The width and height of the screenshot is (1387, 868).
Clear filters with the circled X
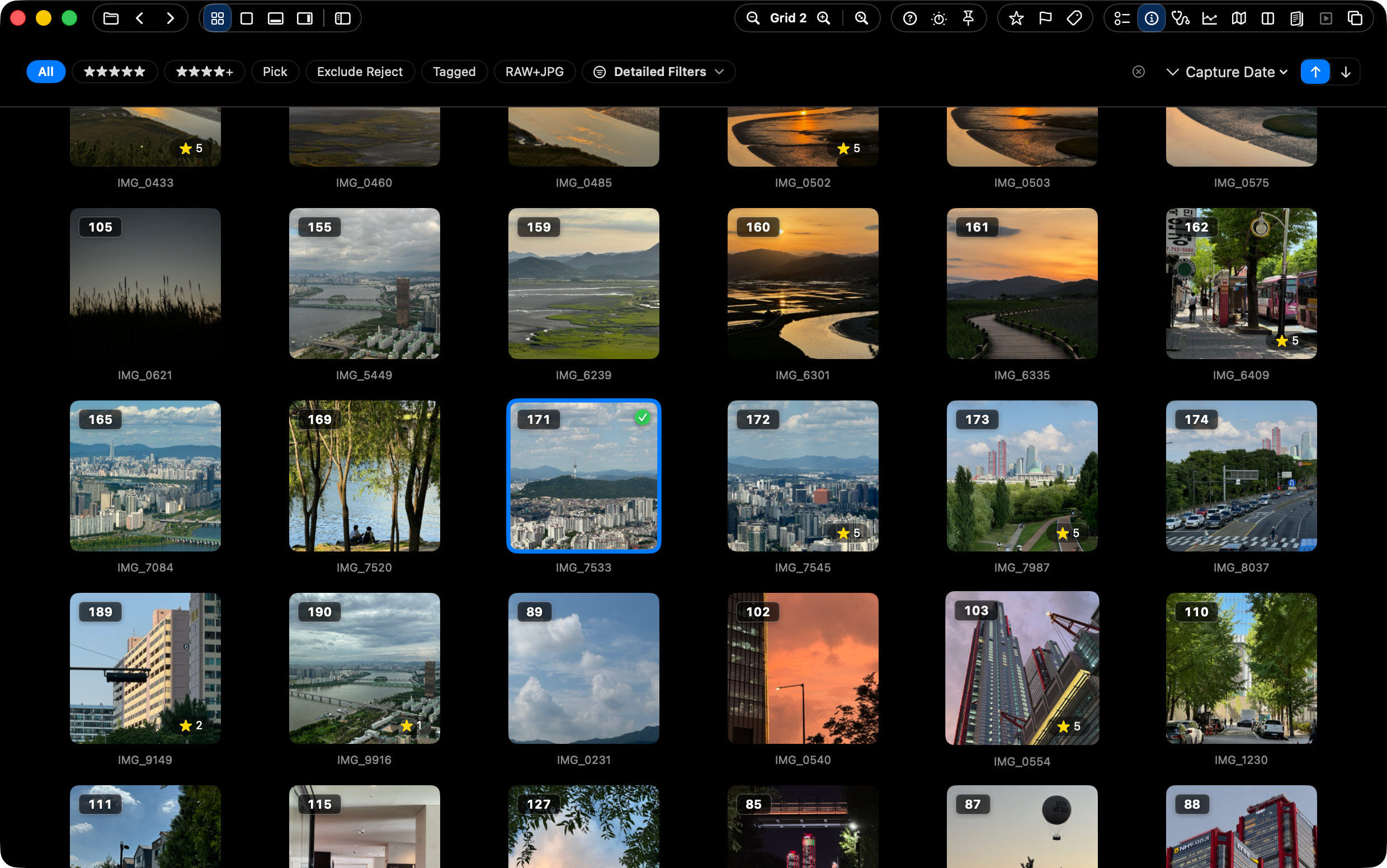point(1139,72)
